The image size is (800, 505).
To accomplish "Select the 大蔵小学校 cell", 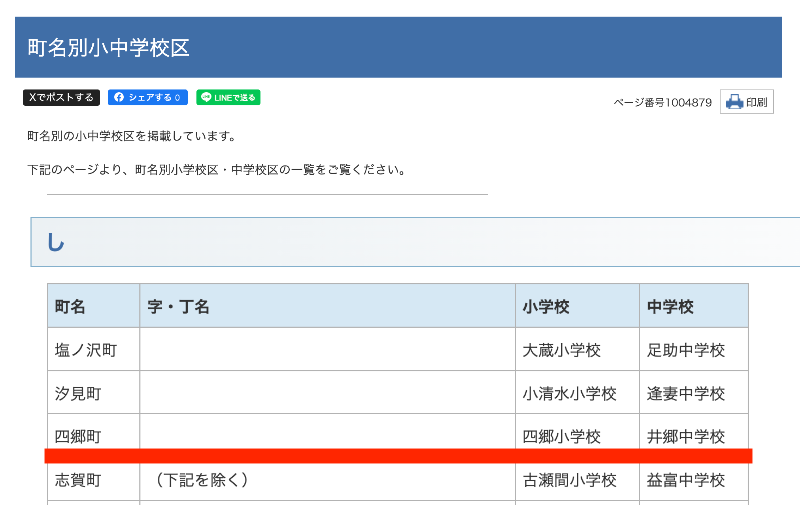I will pos(578,349).
